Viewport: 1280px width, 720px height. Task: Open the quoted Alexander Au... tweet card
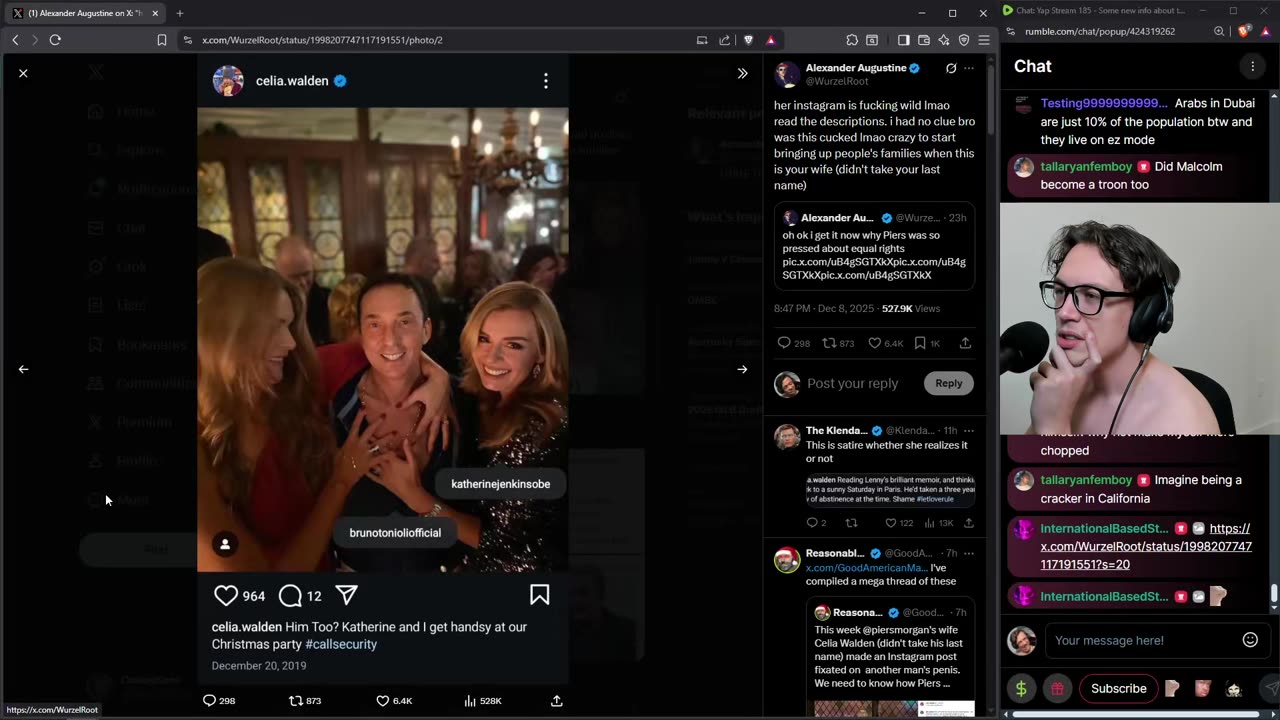click(x=874, y=246)
